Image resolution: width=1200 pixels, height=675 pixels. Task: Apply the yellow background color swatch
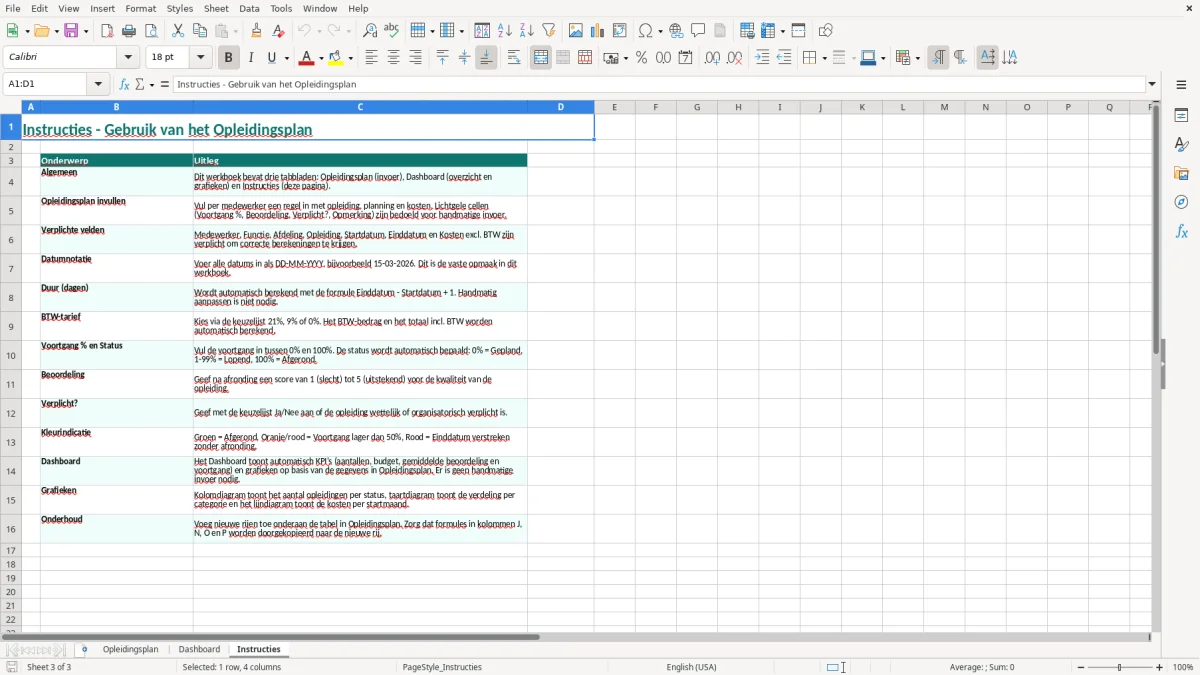[337, 58]
